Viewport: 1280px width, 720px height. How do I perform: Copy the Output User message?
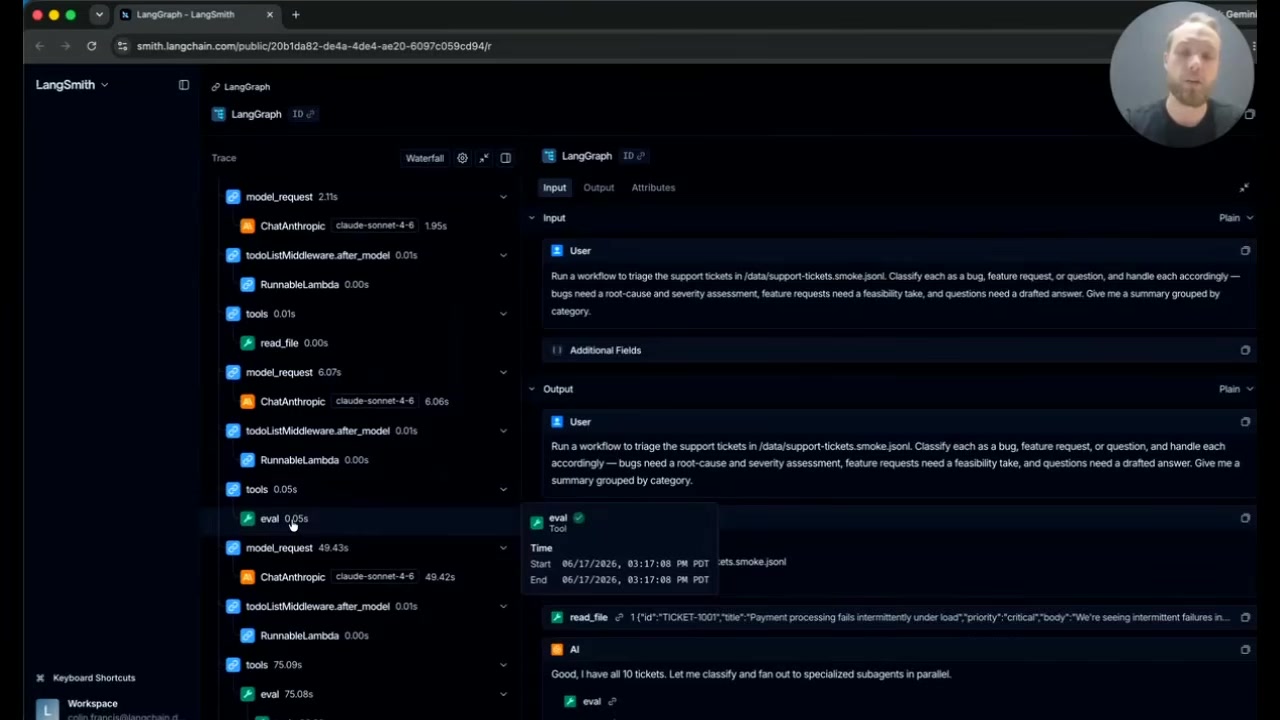1245,422
